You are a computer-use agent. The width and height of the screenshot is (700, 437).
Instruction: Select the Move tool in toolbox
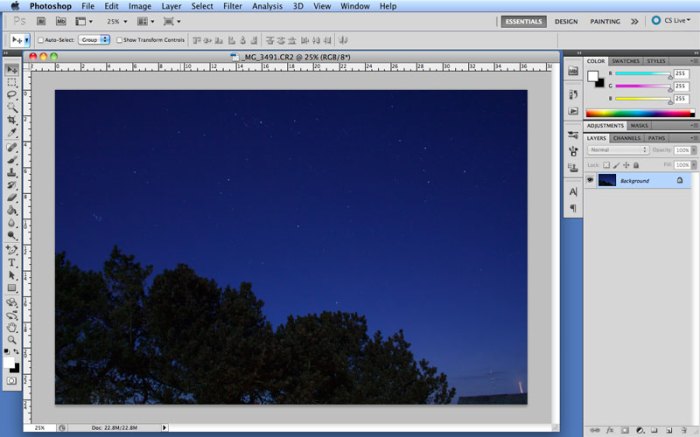12,70
